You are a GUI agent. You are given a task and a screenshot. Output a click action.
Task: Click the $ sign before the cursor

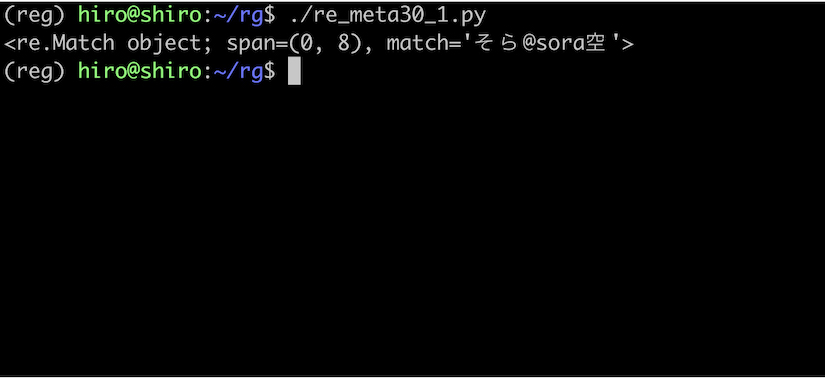(x=269, y=71)
